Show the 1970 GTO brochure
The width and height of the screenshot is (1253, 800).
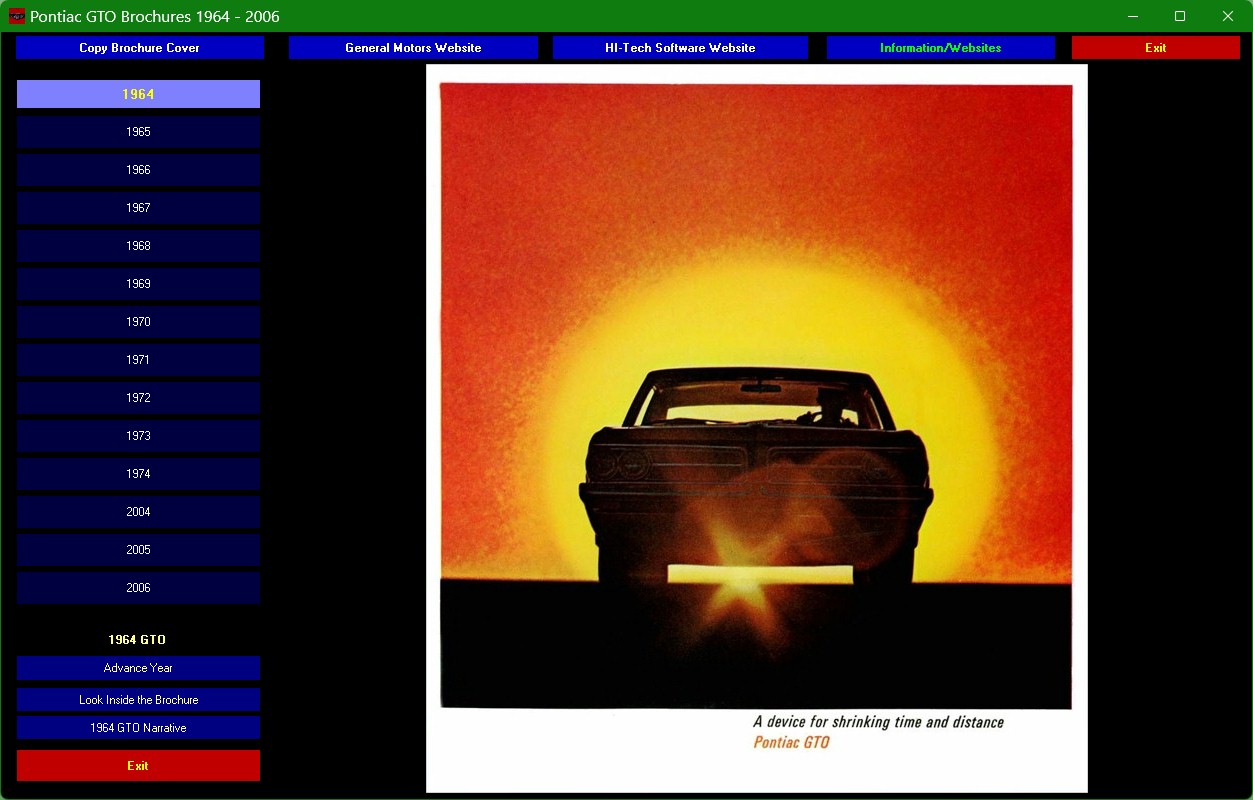(138, 322)
